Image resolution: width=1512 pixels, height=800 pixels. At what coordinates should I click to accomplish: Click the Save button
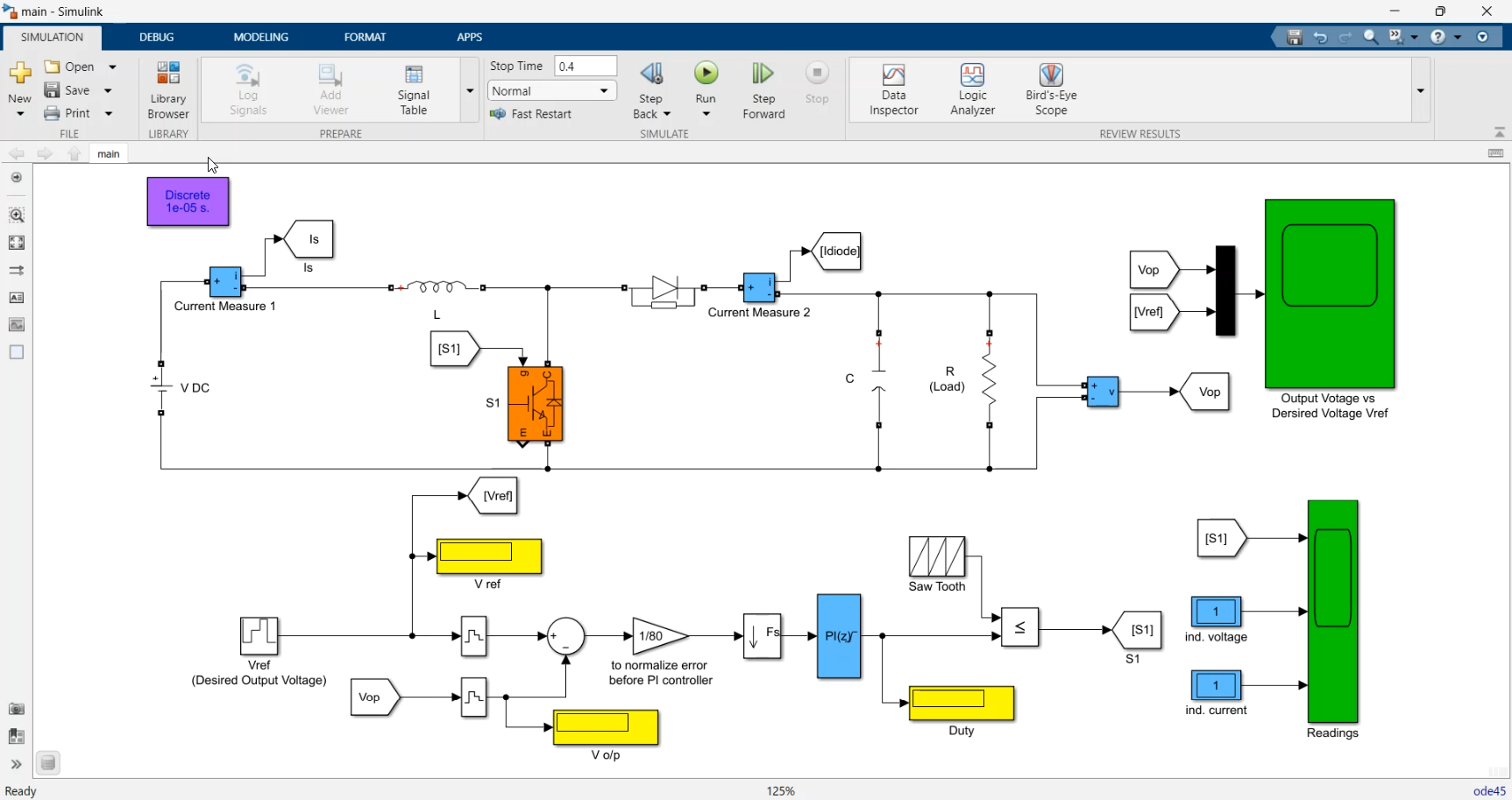[x=67, y=90]
